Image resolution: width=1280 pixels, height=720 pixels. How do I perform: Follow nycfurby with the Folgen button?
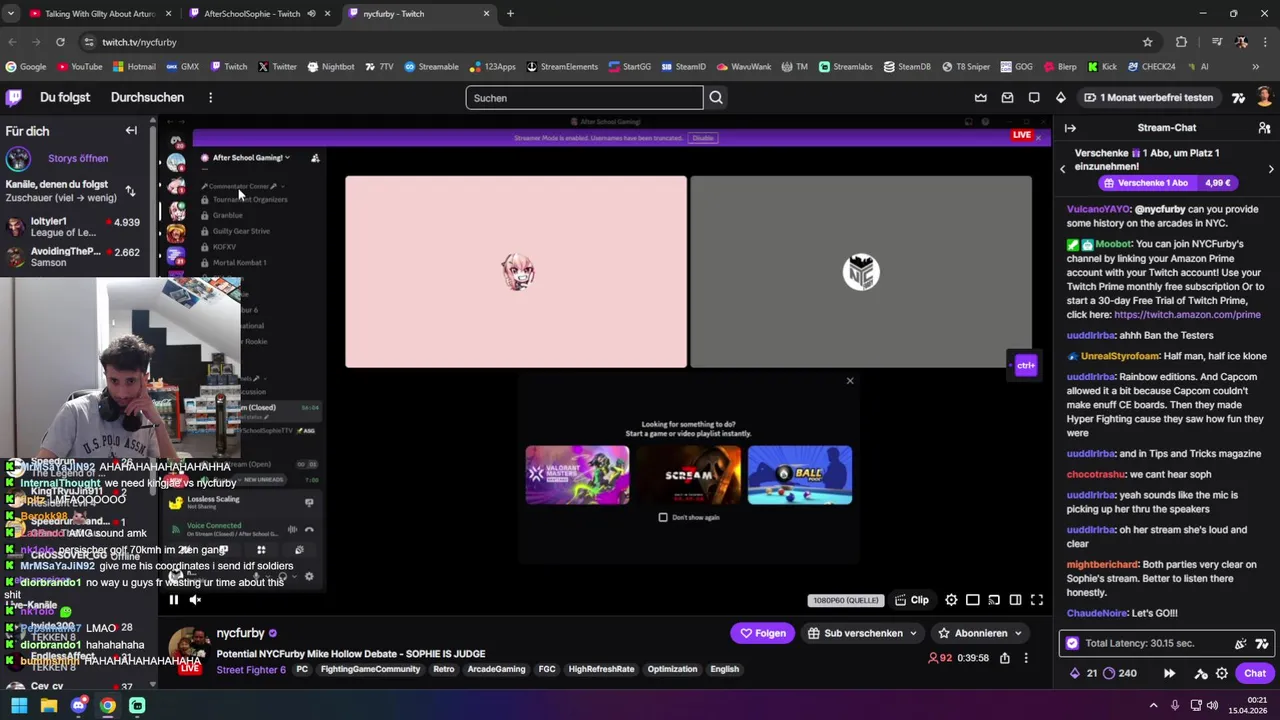(762, 633)
